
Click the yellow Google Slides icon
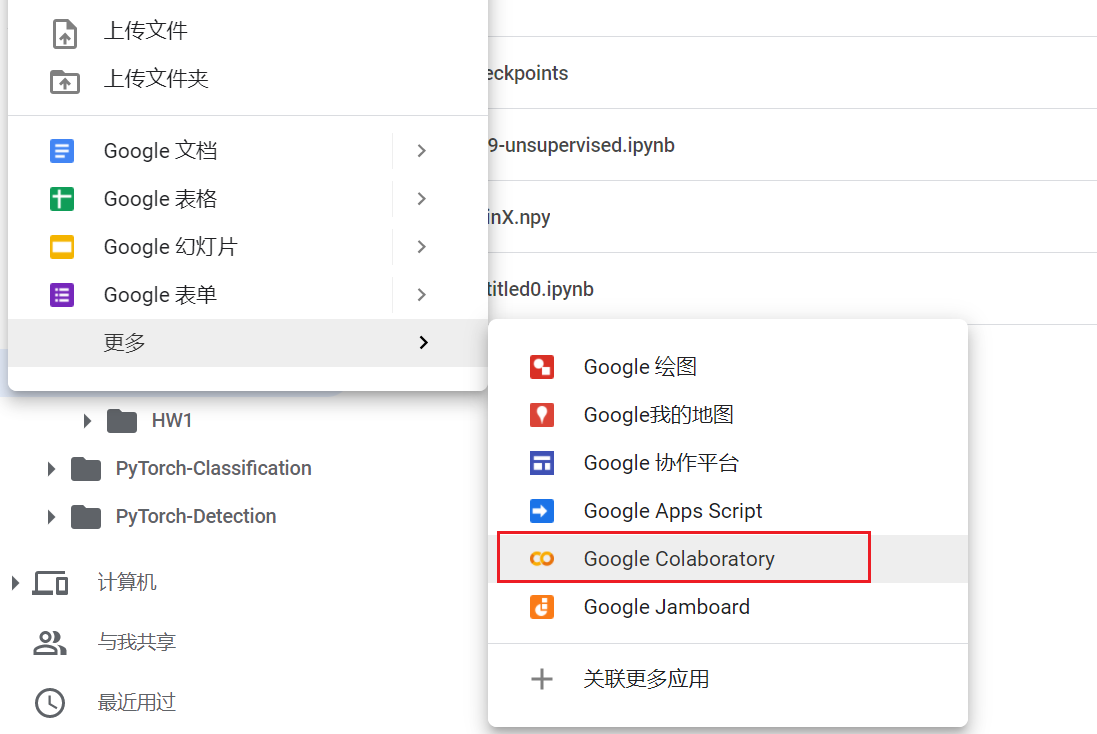point(62,247)
